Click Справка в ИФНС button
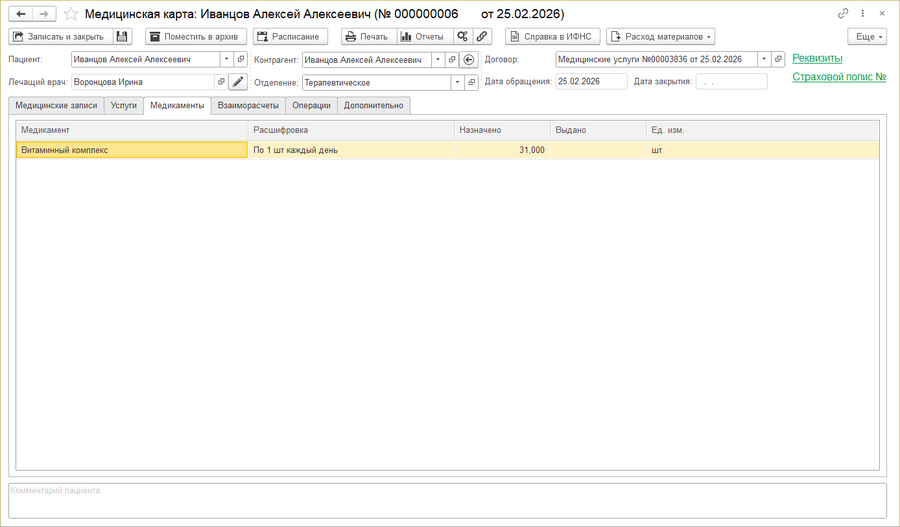Image resolution: width=900 pixels, height=527 pixels. coord(553,37)
